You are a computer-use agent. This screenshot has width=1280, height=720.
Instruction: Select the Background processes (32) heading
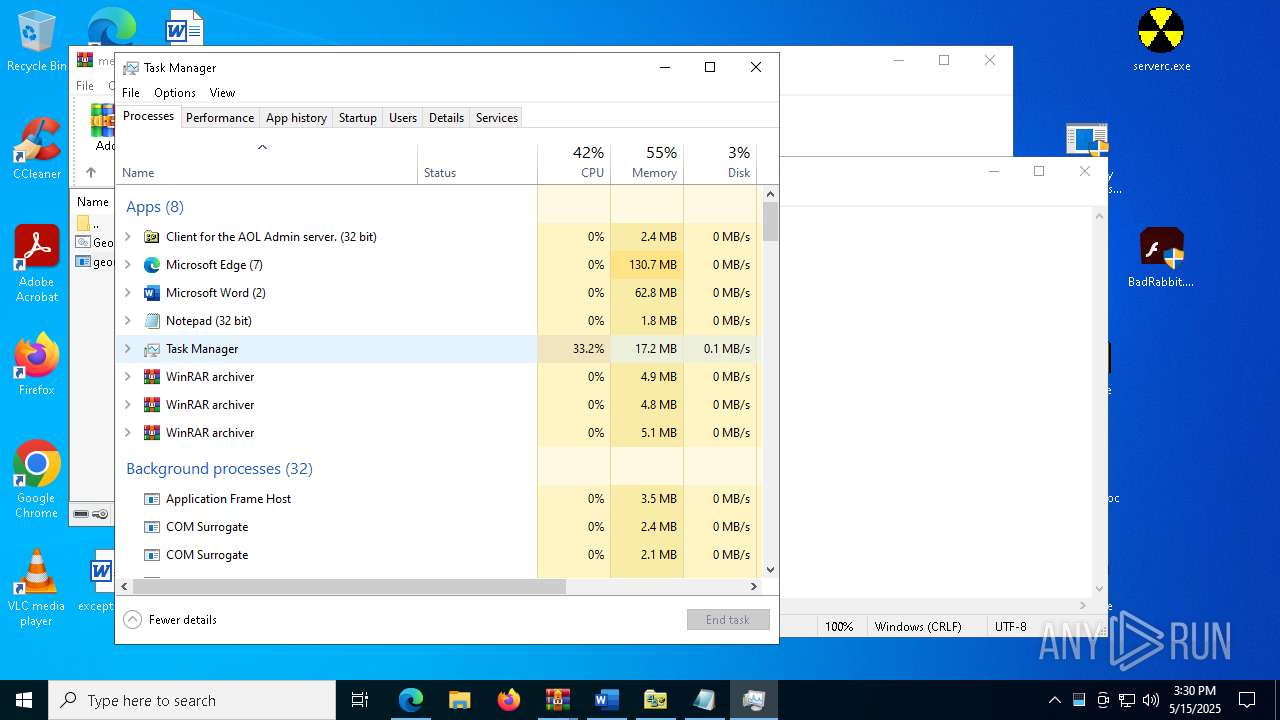pos(219,468)
